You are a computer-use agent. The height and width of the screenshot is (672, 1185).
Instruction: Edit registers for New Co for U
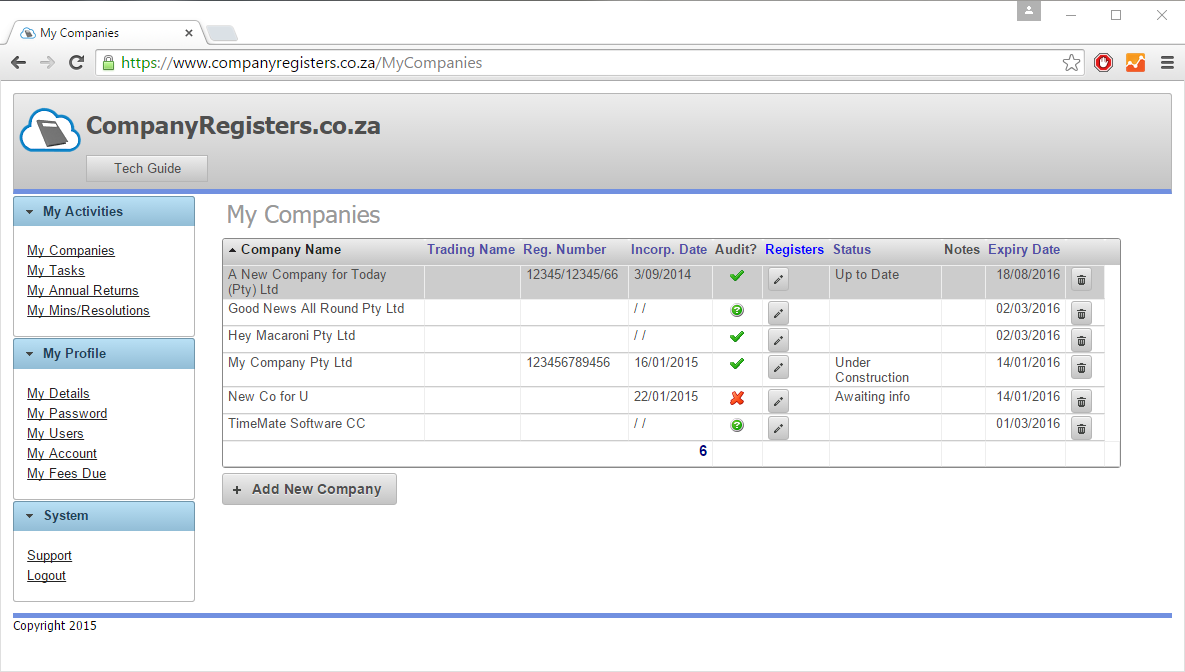point(778,401)
